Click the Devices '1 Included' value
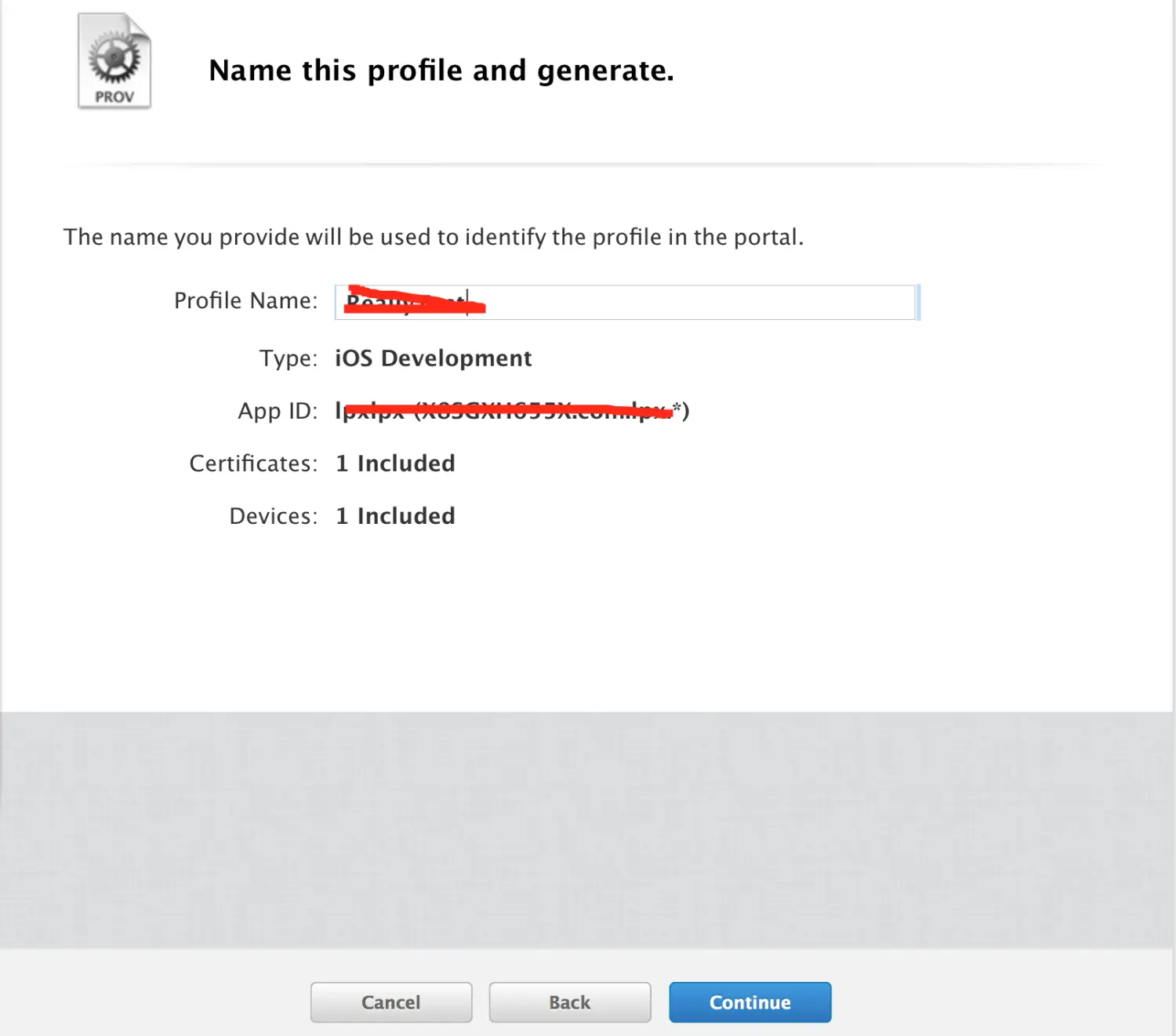Screen dimensions: 1176x1036 395,516
